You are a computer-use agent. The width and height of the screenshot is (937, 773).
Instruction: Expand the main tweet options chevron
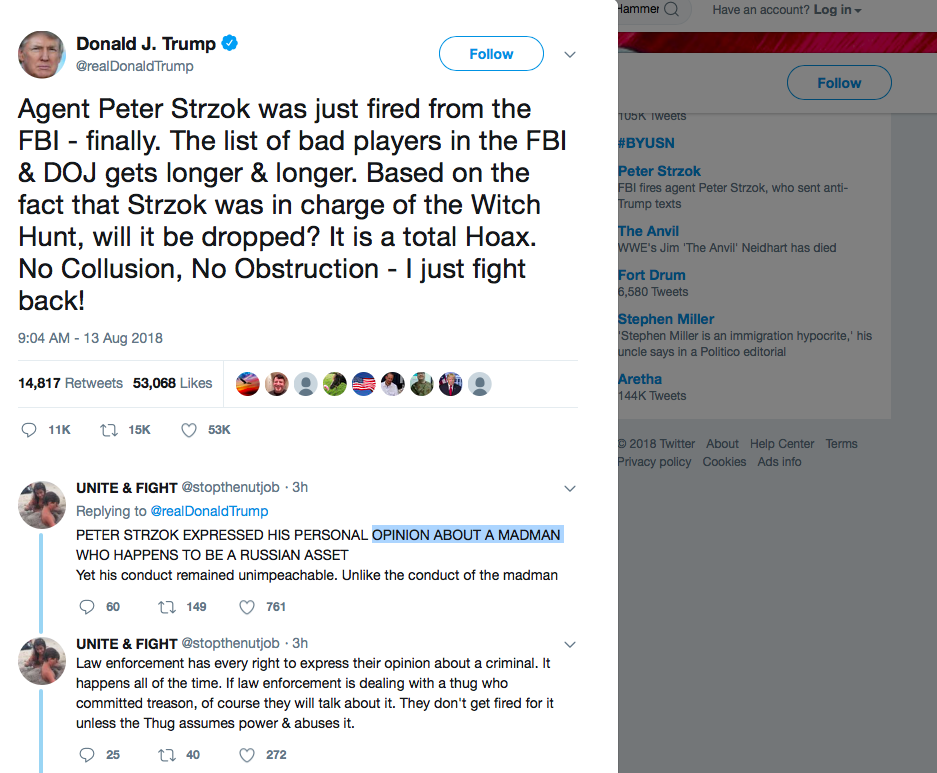click(x=570, y=54)
